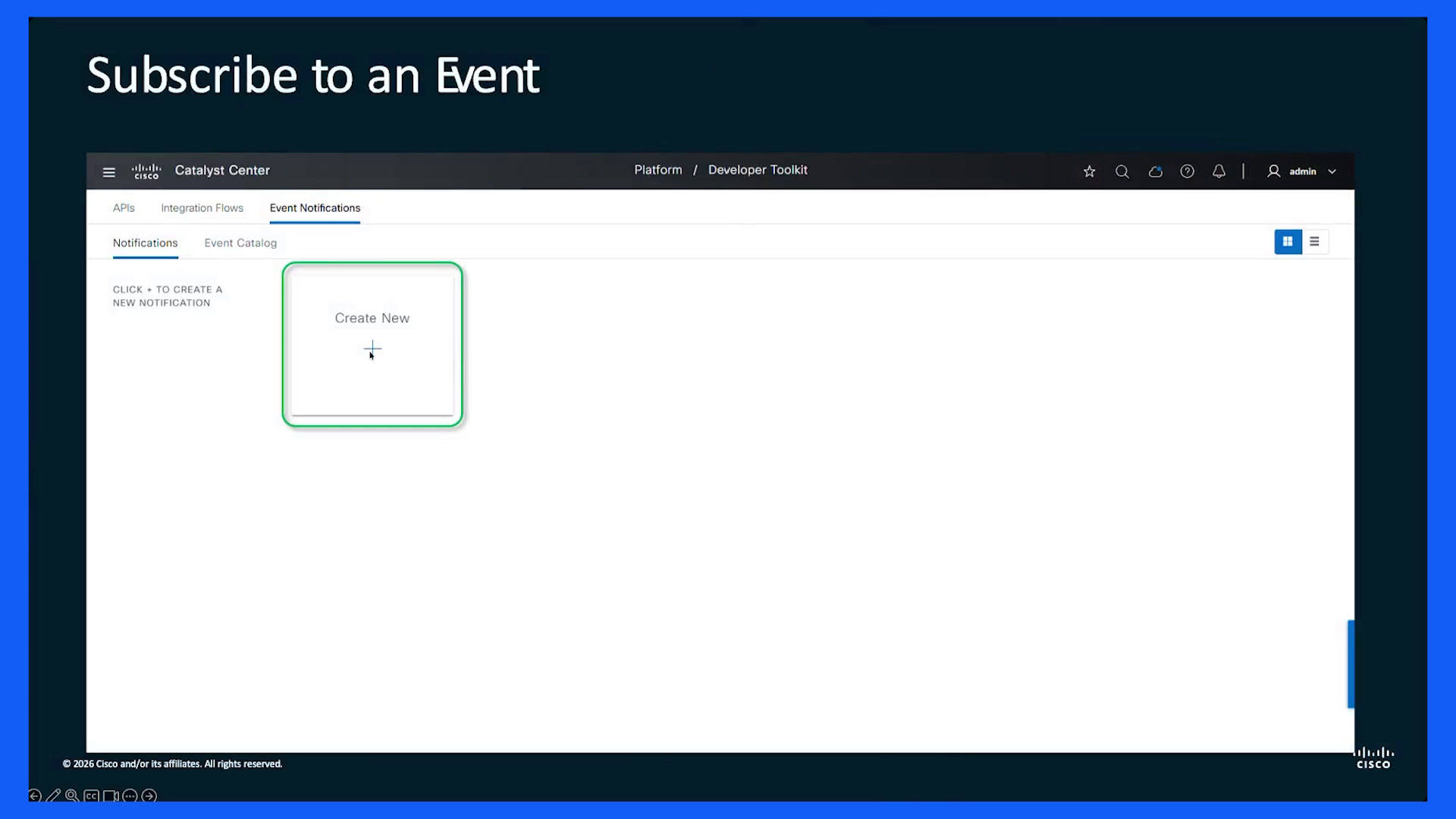Click the cloud status icon
The image size is (1456, 819).
tap(1155, 171)
